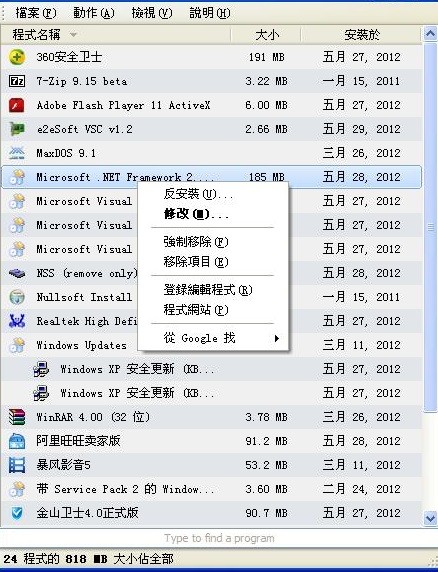This screenshot has height=572, width=438.
Task: Click the 阿里旺旺卖家版 icon
Action: pyautogui.click(x=17, y=441)
